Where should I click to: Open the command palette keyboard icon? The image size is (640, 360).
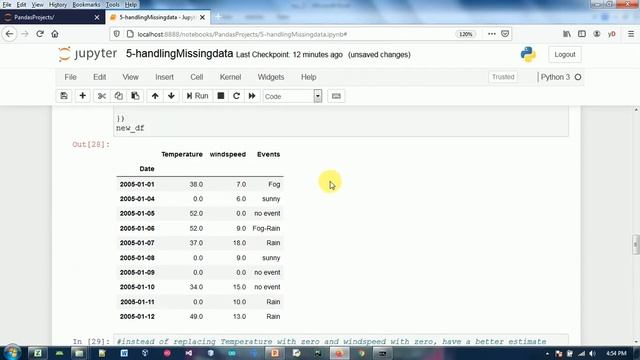tap(336, 96)
